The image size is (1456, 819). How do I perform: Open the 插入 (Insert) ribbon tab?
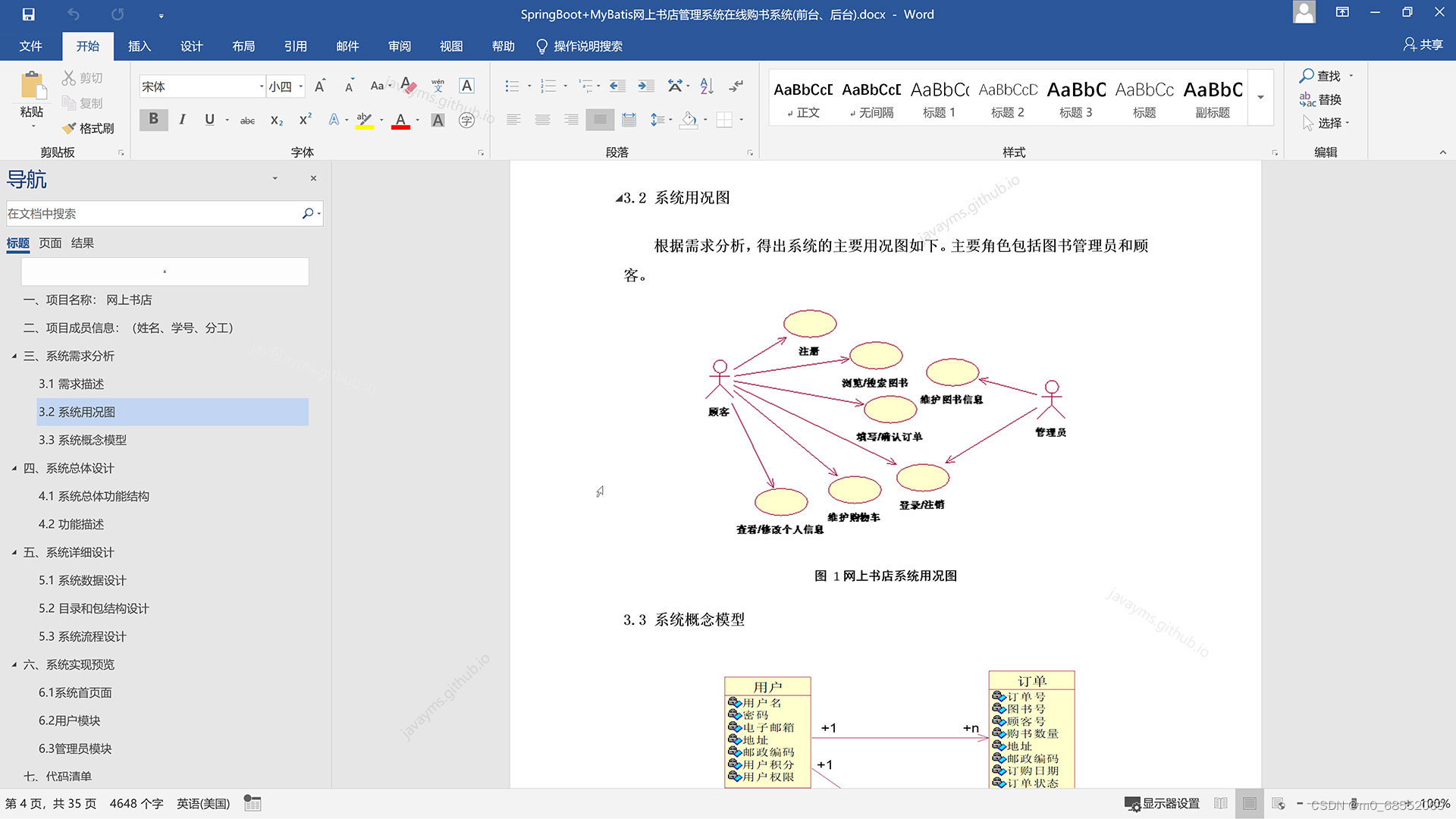click(140, 46)
